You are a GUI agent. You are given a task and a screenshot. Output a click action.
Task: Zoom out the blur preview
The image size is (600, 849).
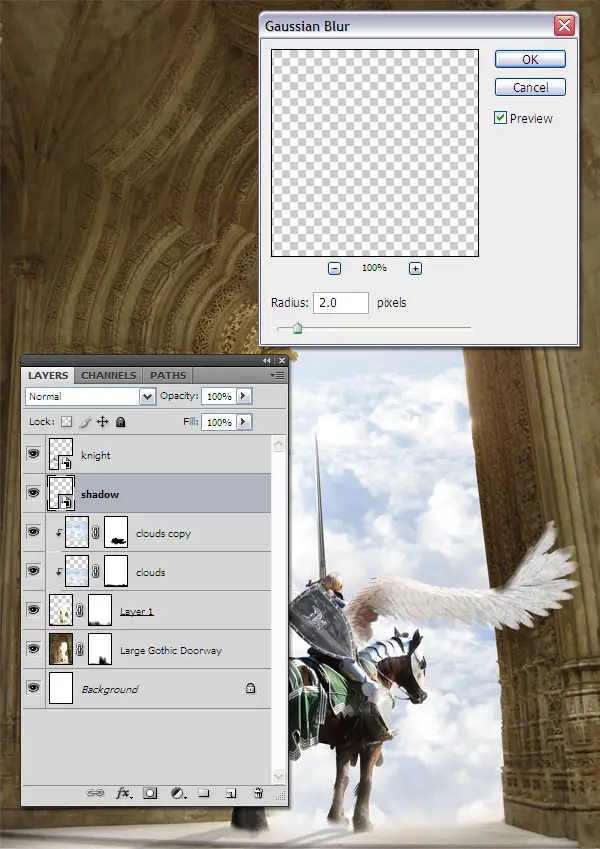pos(334,268)
